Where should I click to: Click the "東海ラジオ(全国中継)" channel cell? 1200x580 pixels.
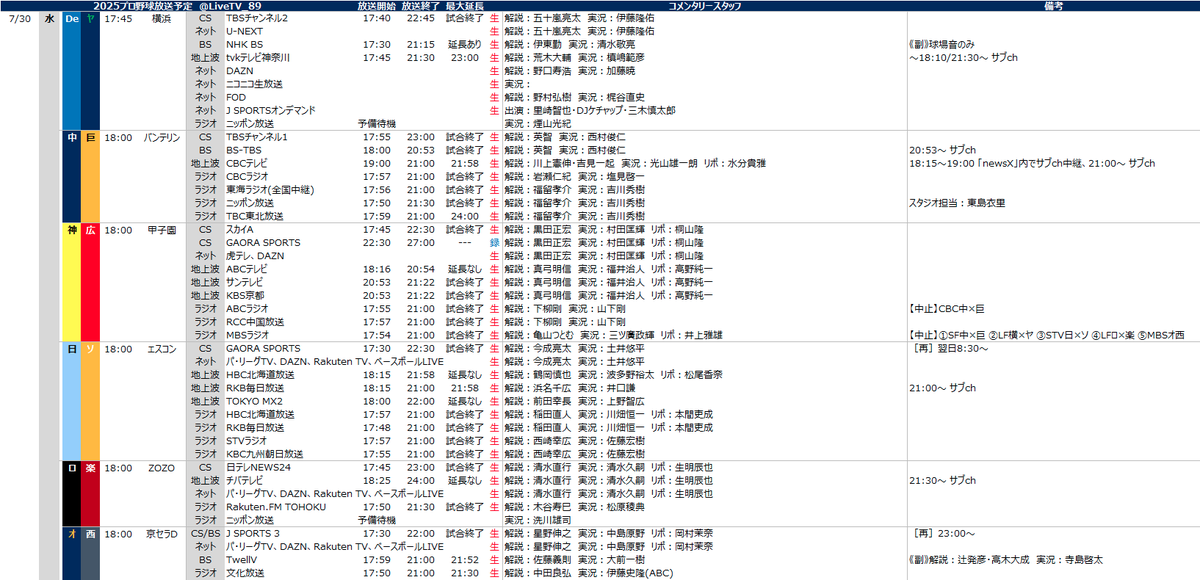[x=268, y=190]
